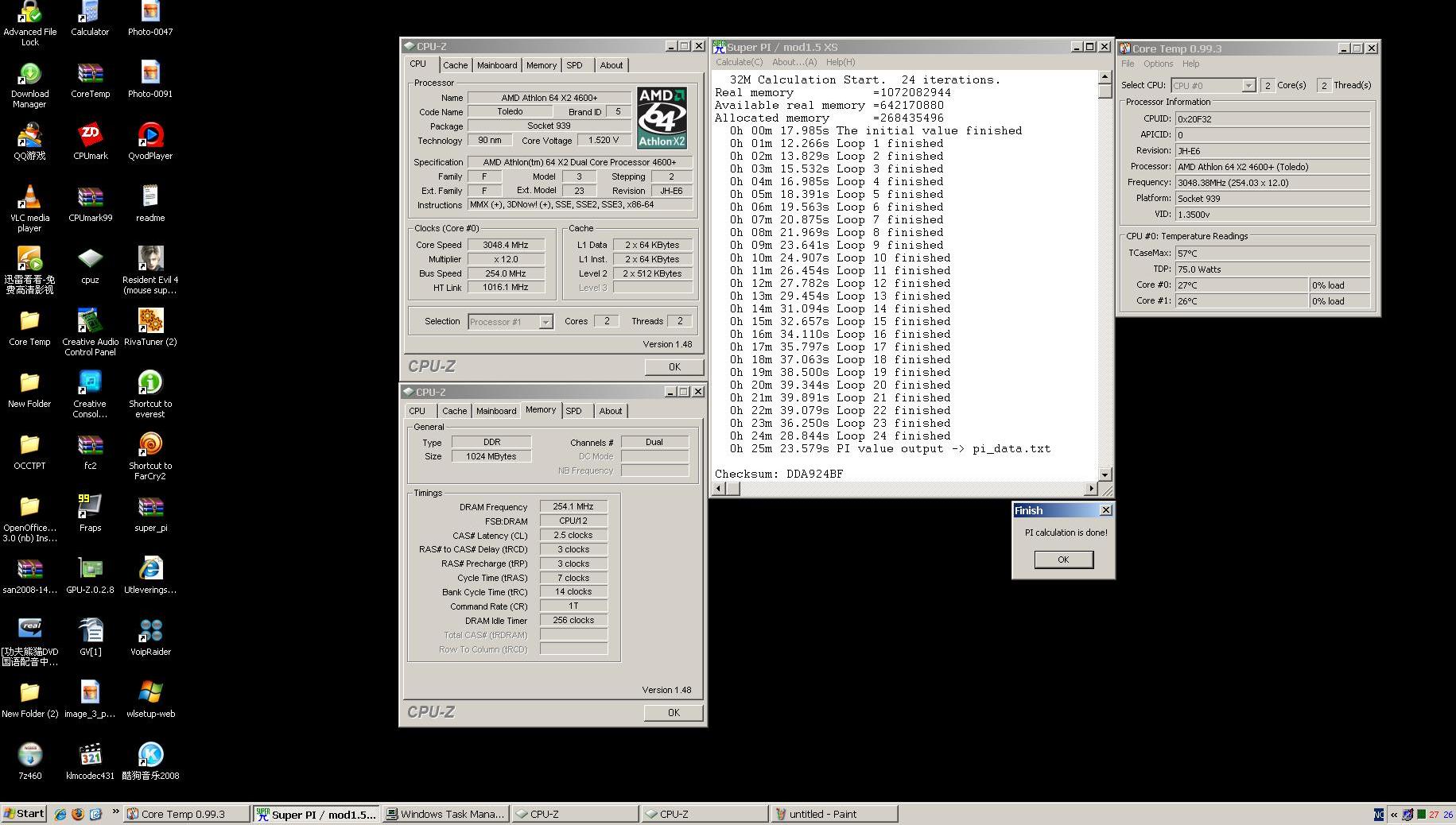Click the Frequency field in Core Temp

(x=1272, y=182)
